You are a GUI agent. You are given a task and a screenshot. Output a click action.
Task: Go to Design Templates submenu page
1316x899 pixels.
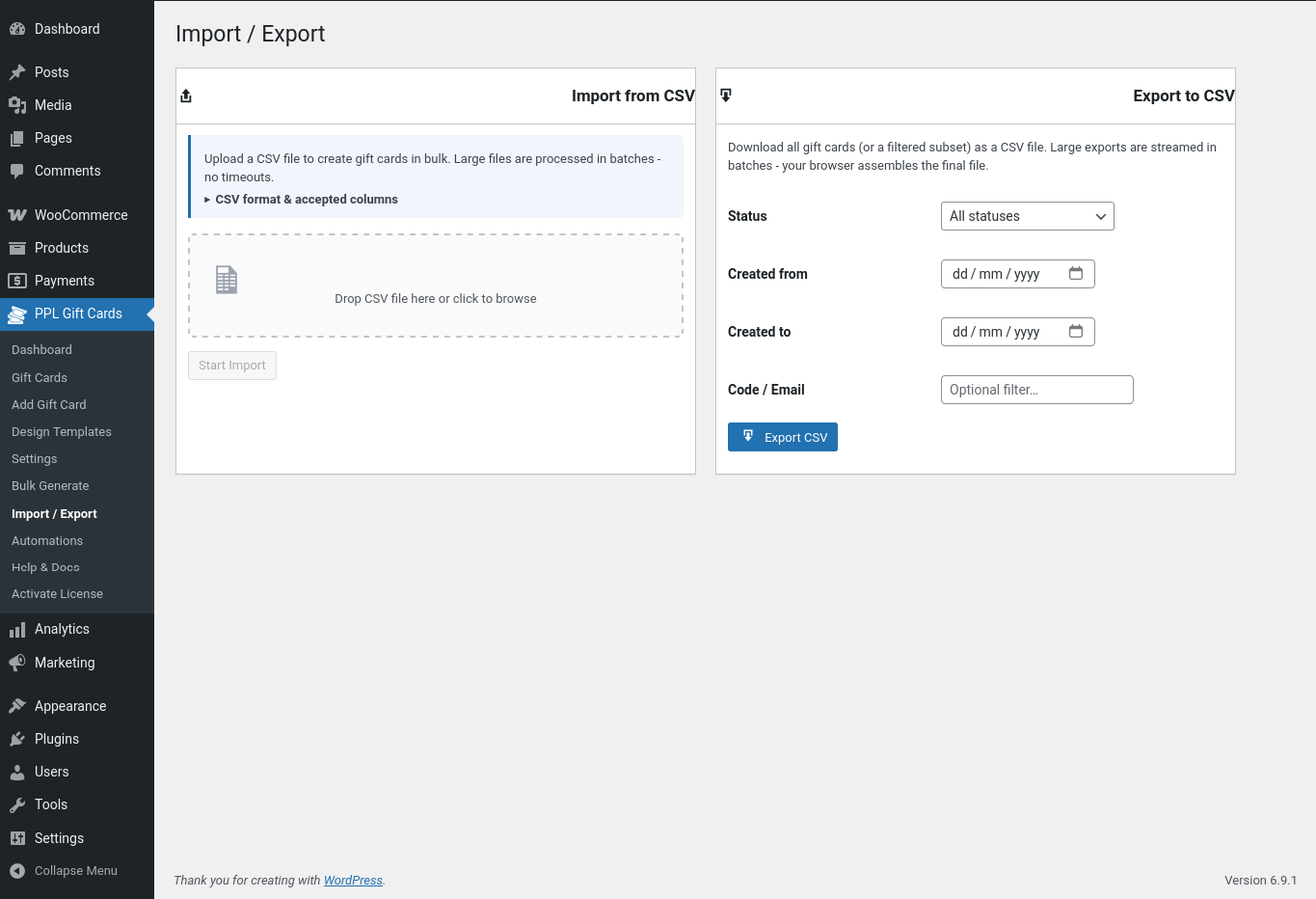tap(62, 432)
